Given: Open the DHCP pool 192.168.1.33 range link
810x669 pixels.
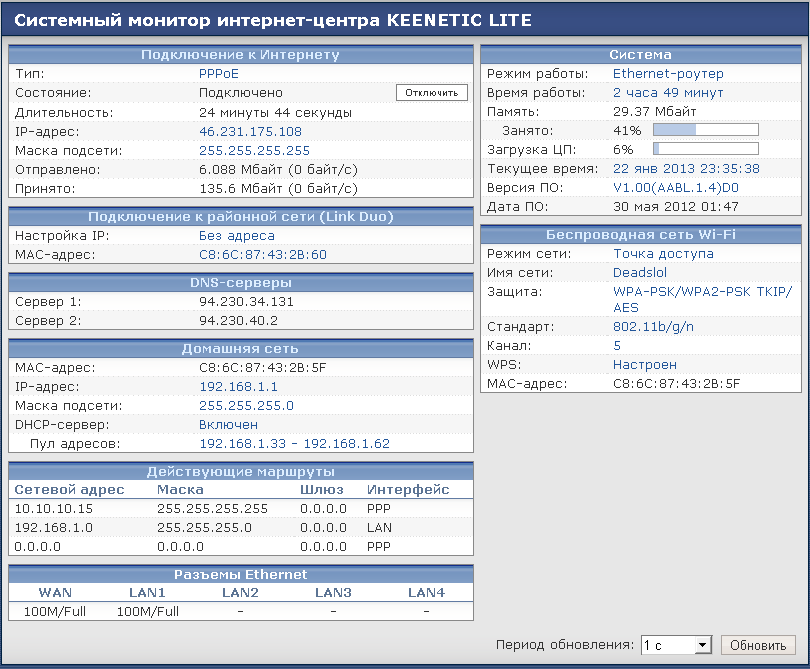Looking at the screenshot, I should [x=294, y=443].
